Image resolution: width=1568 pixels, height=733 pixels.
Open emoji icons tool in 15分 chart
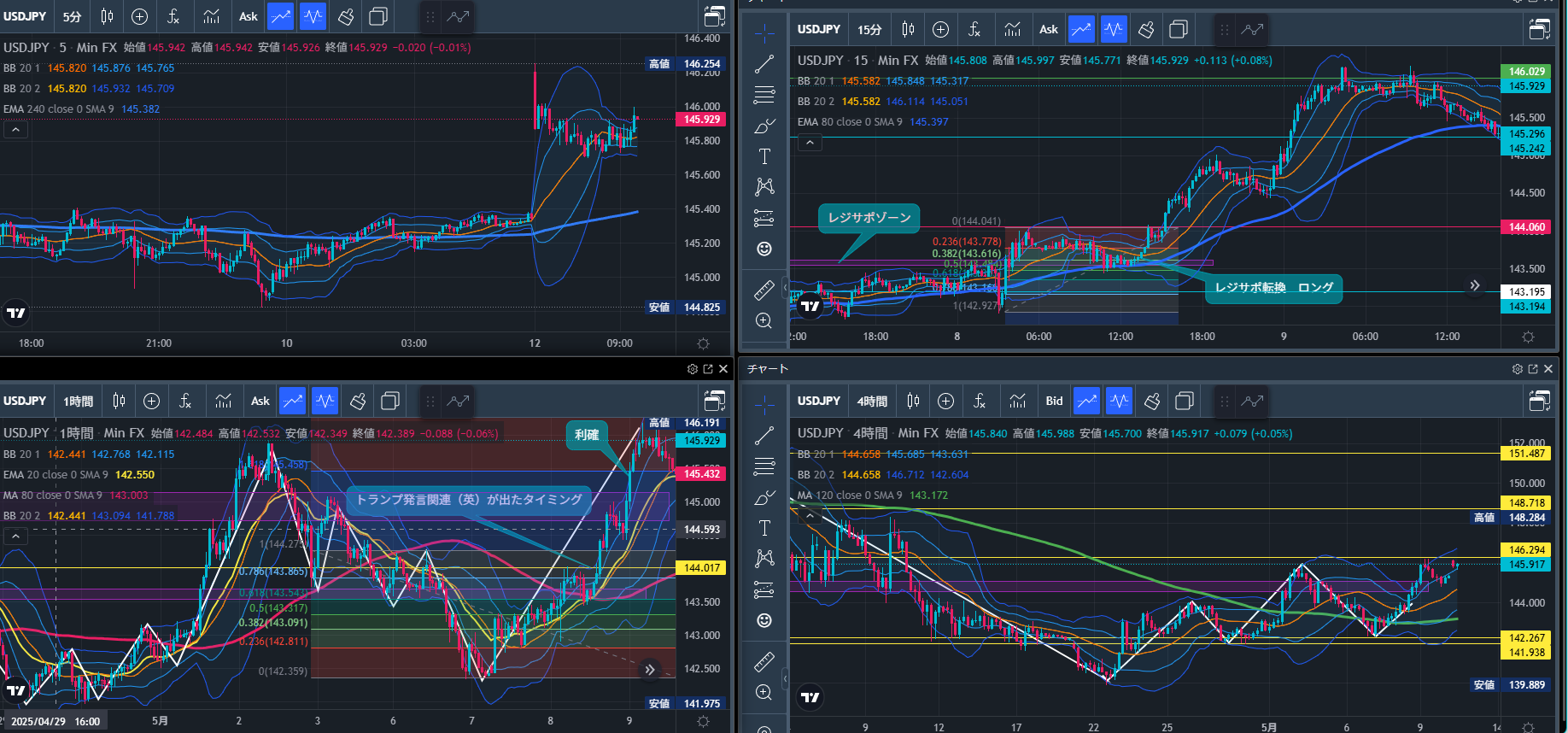(x=764, y=249)
